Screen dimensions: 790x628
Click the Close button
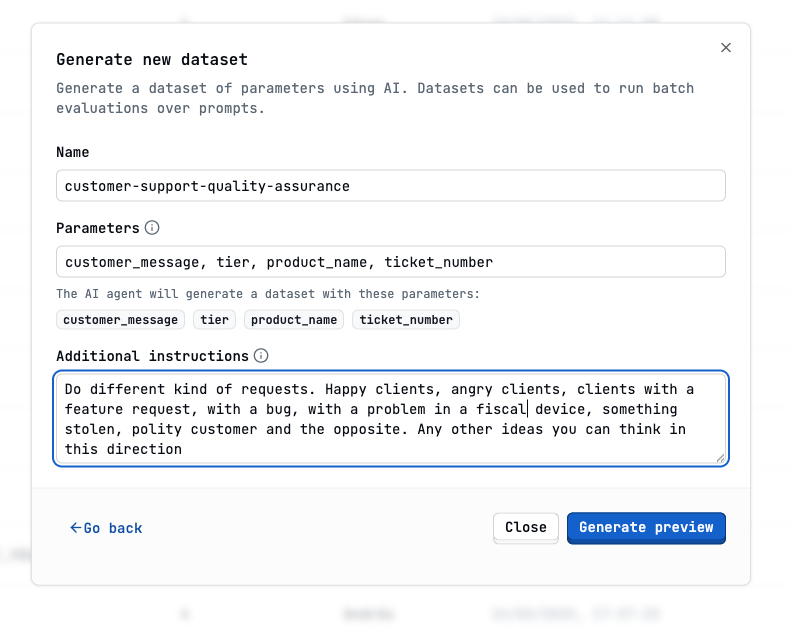[x=525, y=528]
